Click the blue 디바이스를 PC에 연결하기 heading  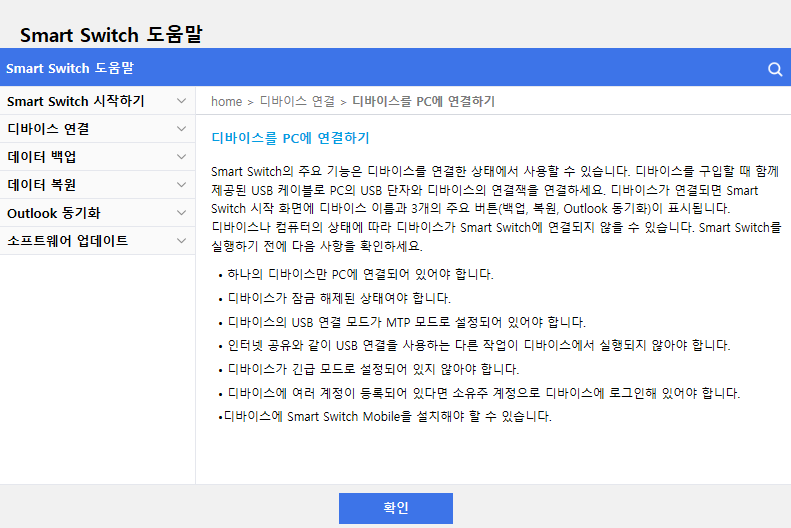290,138
